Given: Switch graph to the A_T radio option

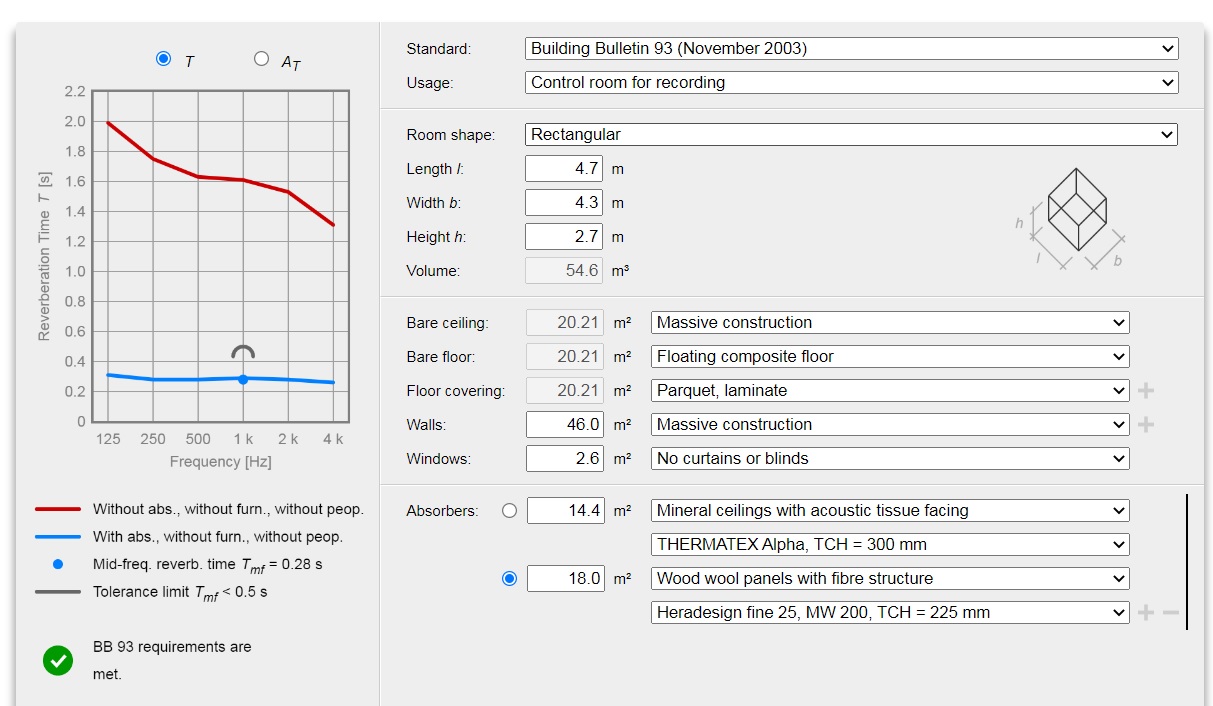Looking at the screenshot, I should (262, 59).
